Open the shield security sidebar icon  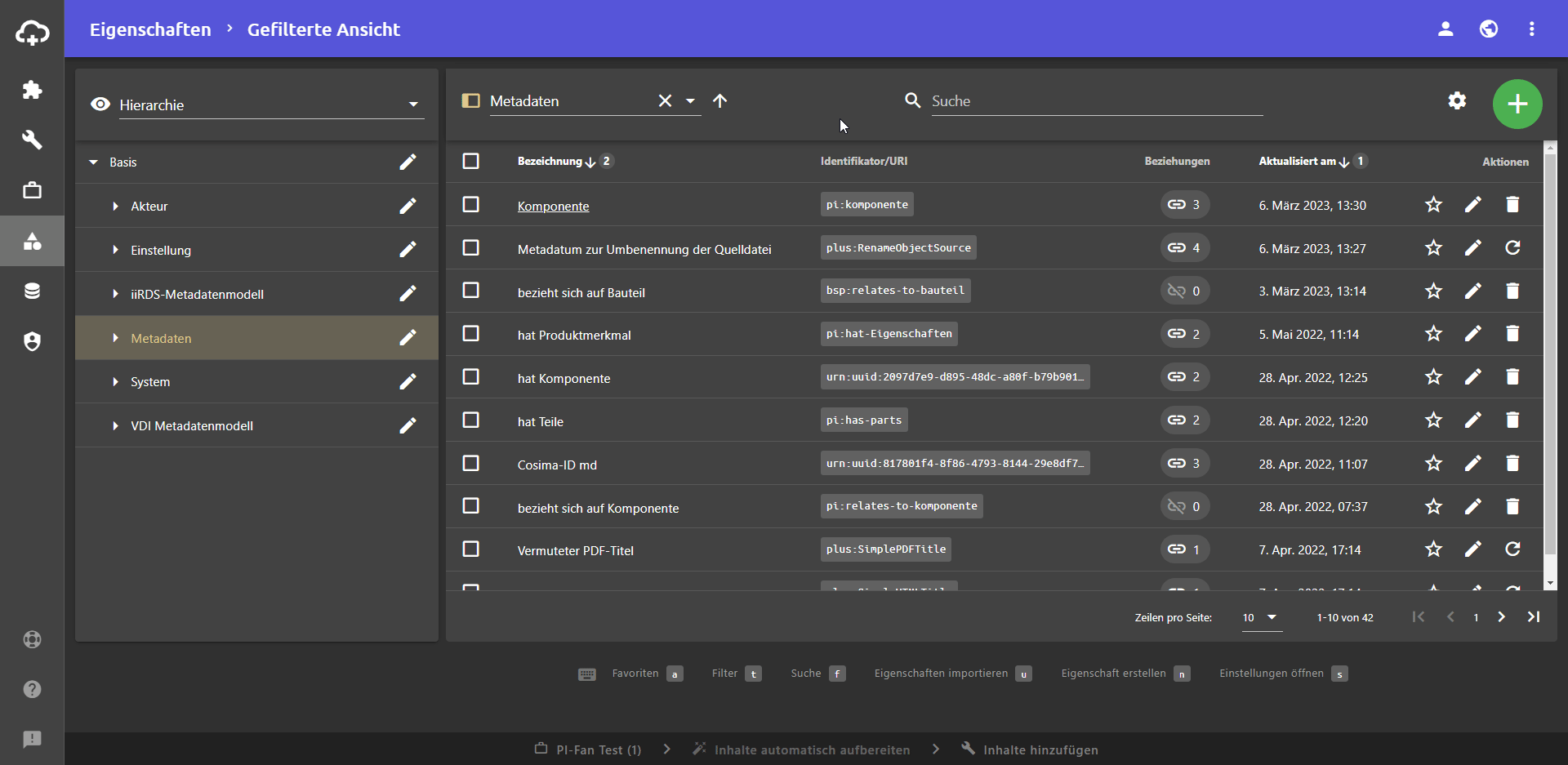[32, 341]
